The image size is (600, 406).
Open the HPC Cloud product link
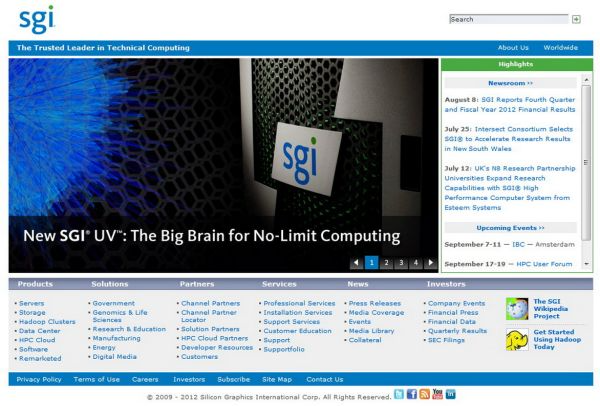pos(37,340)
